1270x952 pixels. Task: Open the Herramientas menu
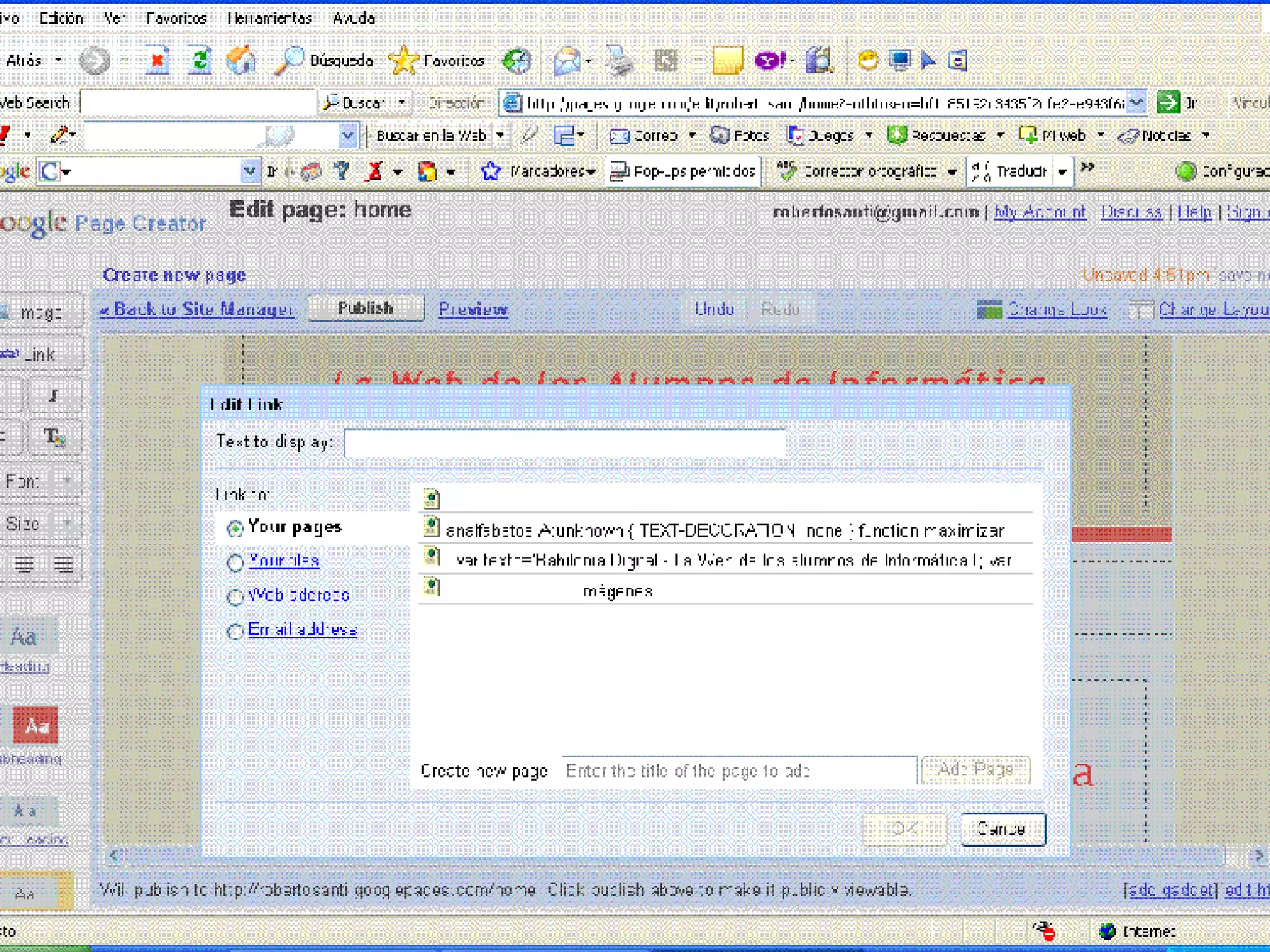click(x=270, y=19)
